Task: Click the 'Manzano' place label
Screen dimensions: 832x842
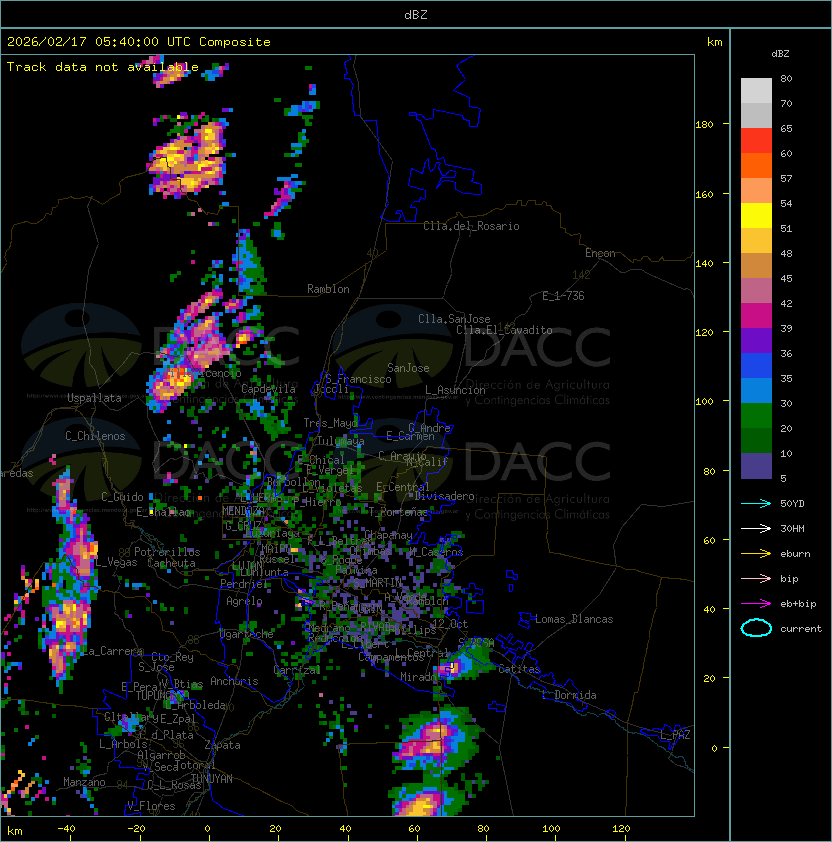Action: click(x=84, y=782)
